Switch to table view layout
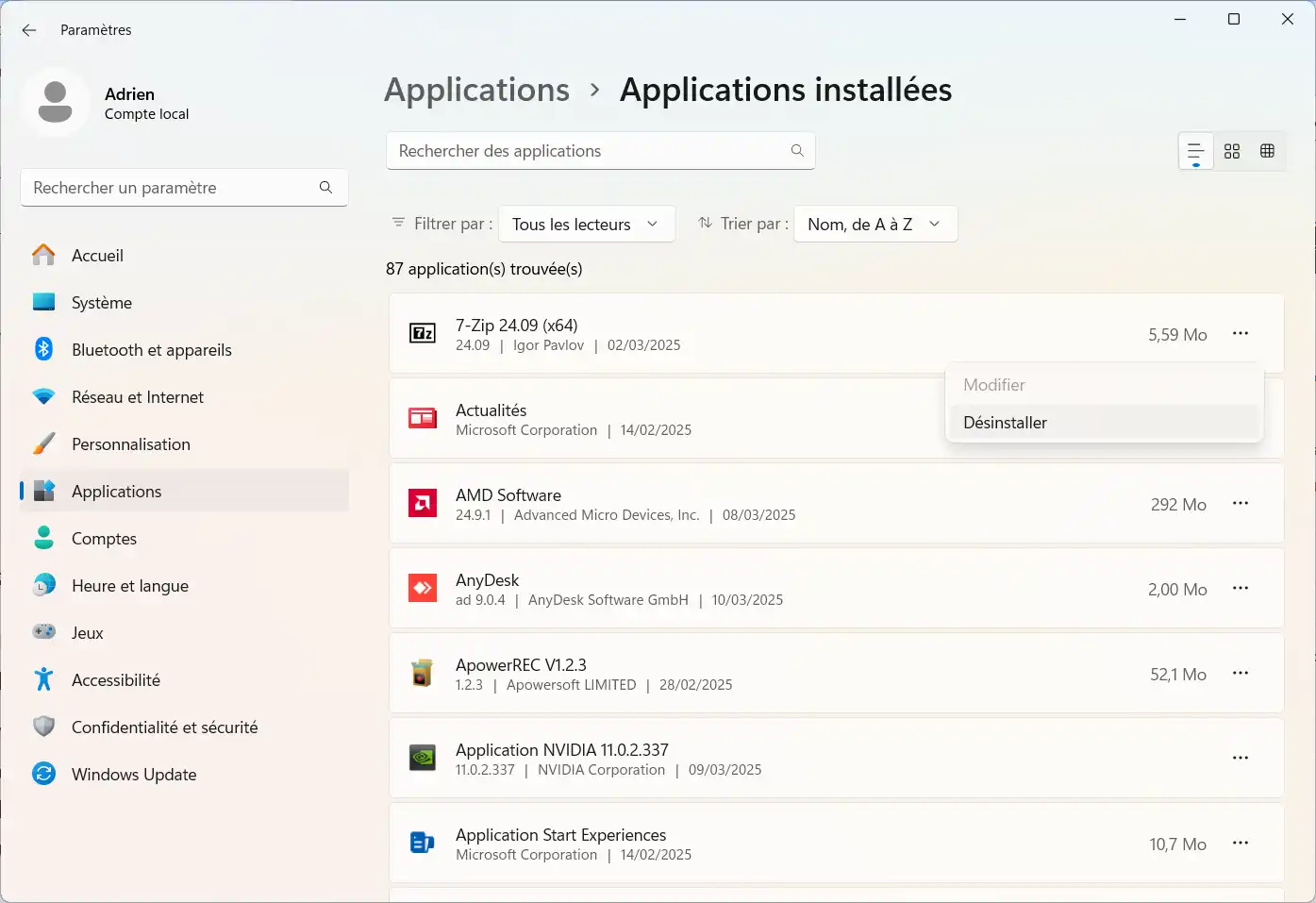The width and height of the screenshot is (1316, 903). point(1267,151)
